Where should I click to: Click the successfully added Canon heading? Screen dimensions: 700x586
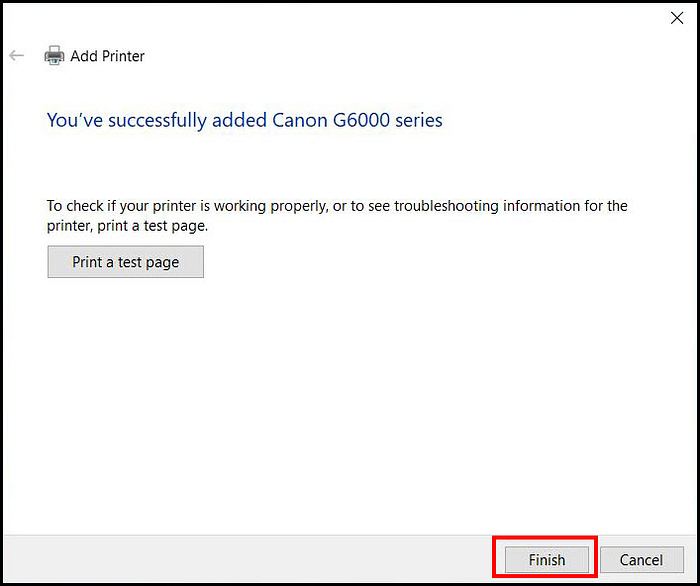245,121
